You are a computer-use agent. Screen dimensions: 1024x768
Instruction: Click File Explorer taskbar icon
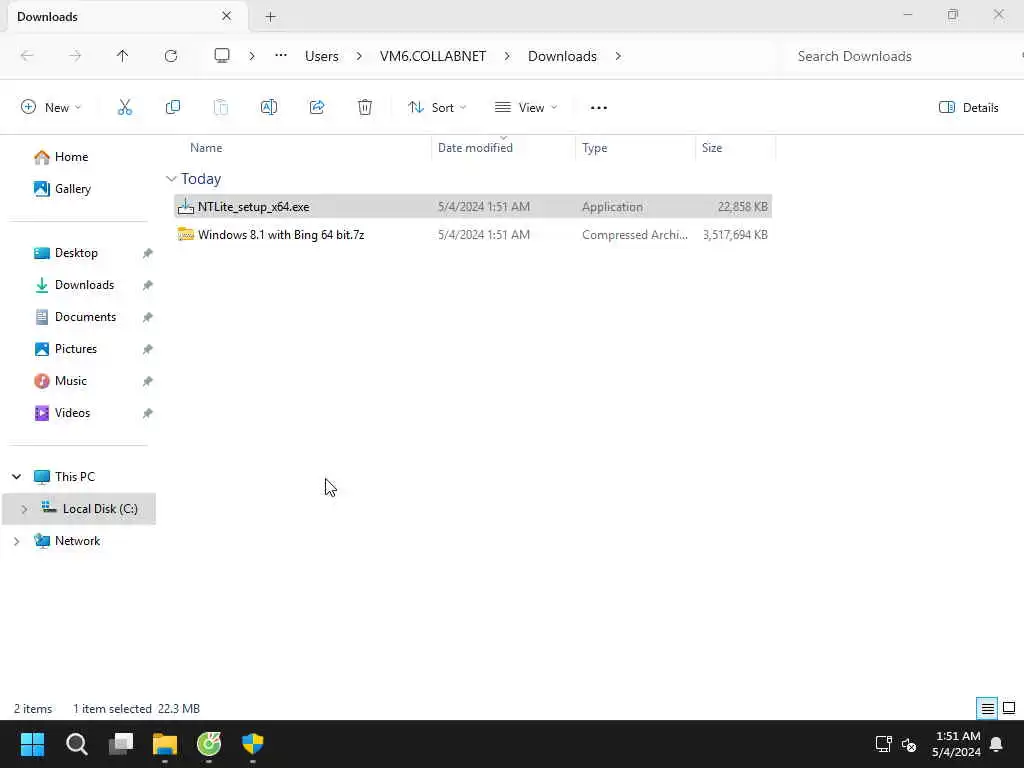(x=165, y=744)
